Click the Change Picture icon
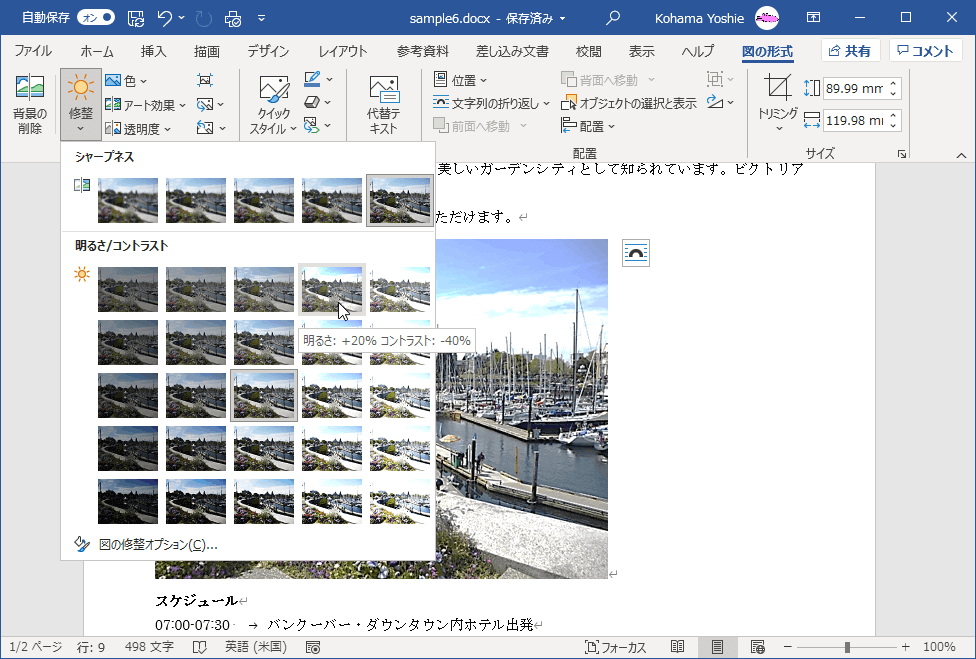The height and width of the screenshot is (659, 976). click(x=205, y=105)
